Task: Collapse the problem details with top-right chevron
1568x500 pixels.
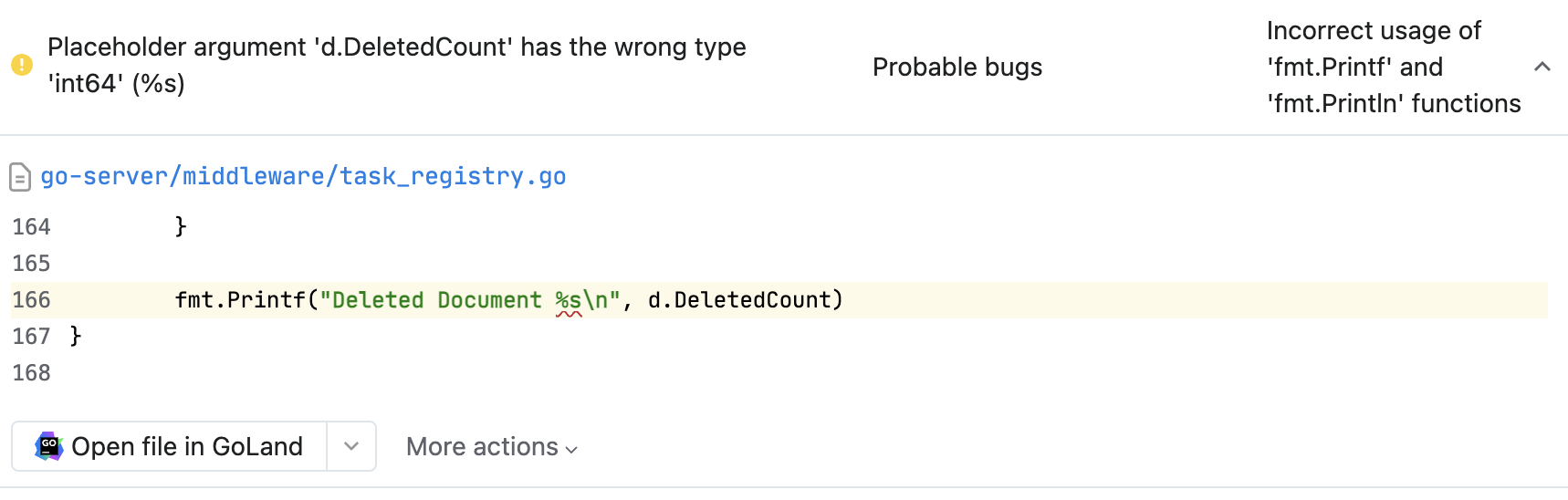Action: (x=1542, y=67)
